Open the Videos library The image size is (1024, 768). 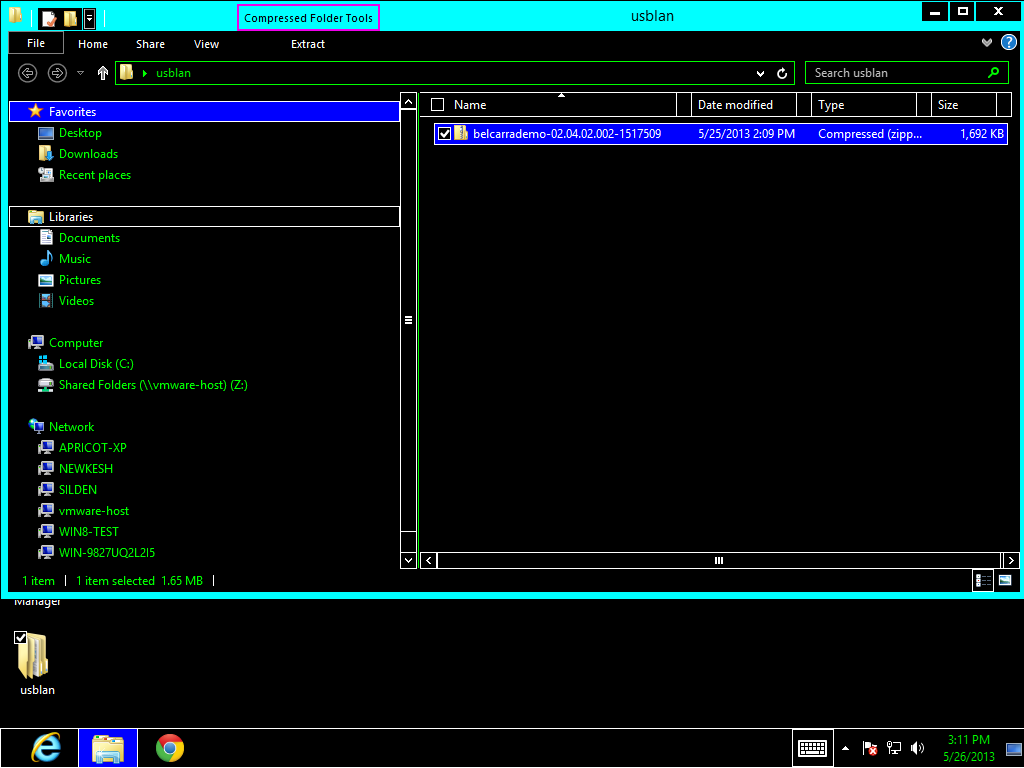76,300
